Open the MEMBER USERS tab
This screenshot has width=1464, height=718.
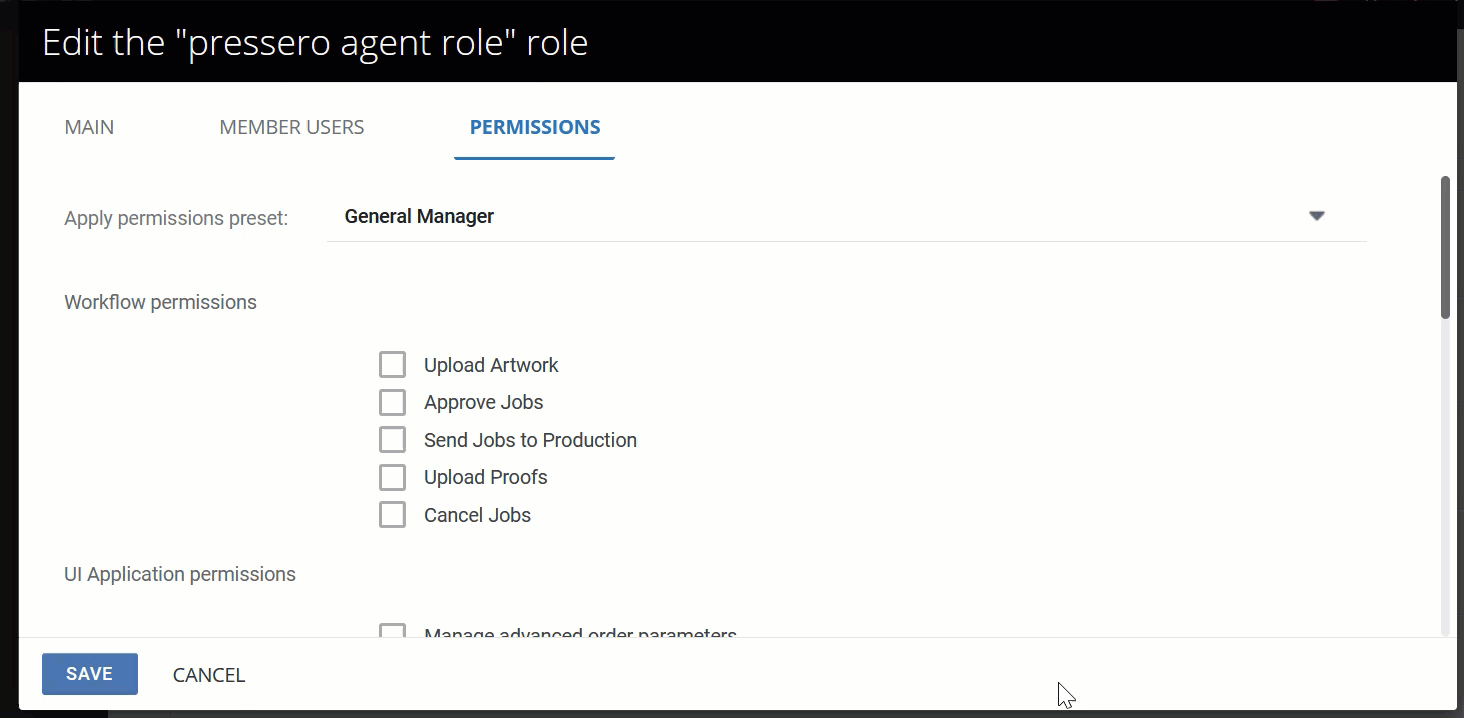point(292,127)
